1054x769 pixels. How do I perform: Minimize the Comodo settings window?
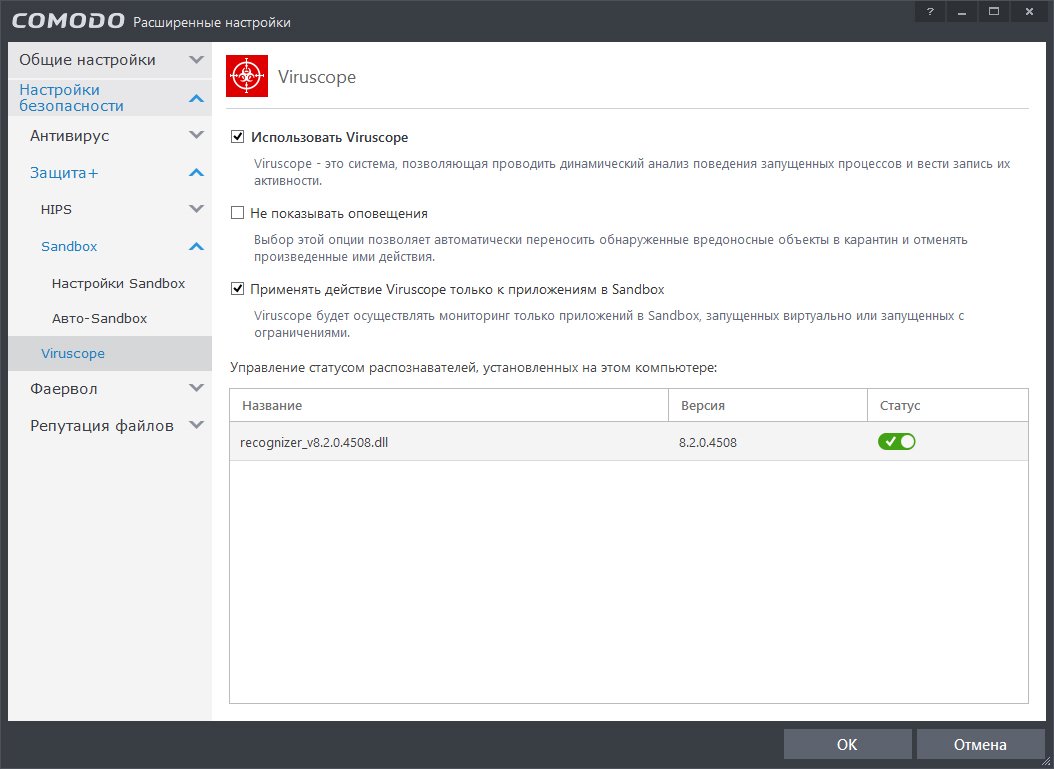pos(962,11)
